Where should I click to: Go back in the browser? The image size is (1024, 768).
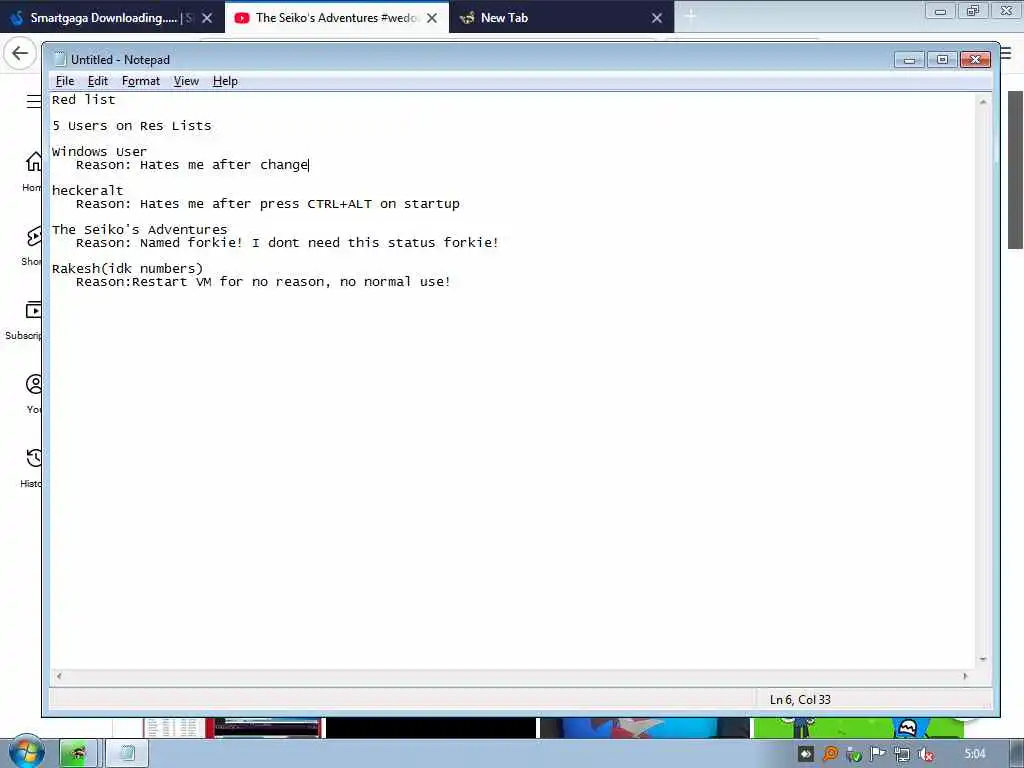click(20, 53)
